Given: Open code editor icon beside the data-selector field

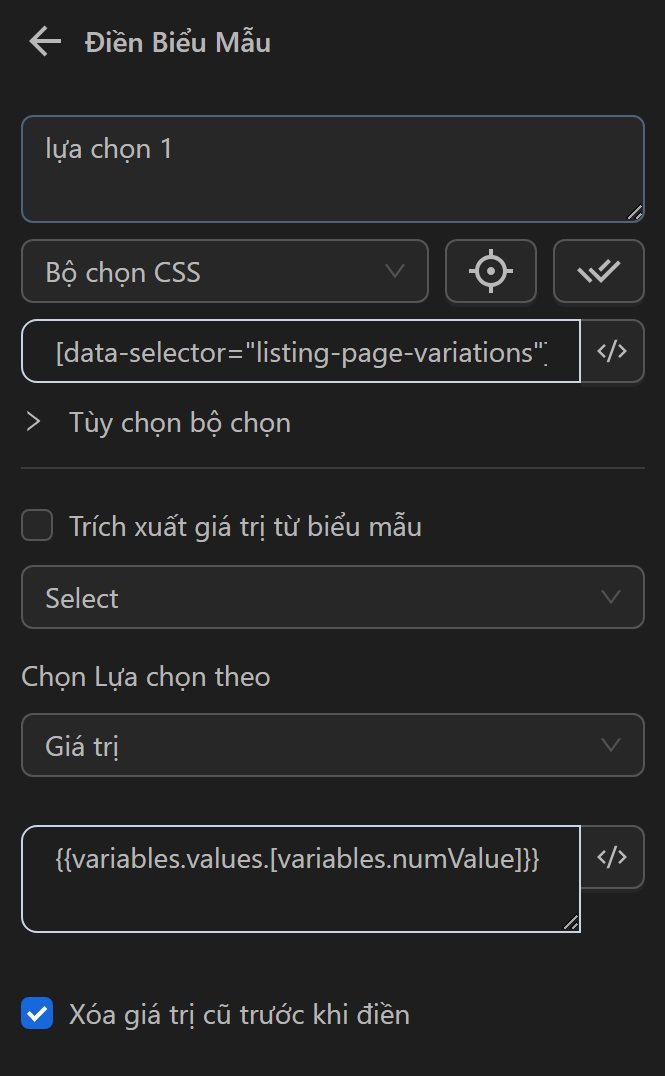Looking at the screenshot, I should [x=612, y=351].
